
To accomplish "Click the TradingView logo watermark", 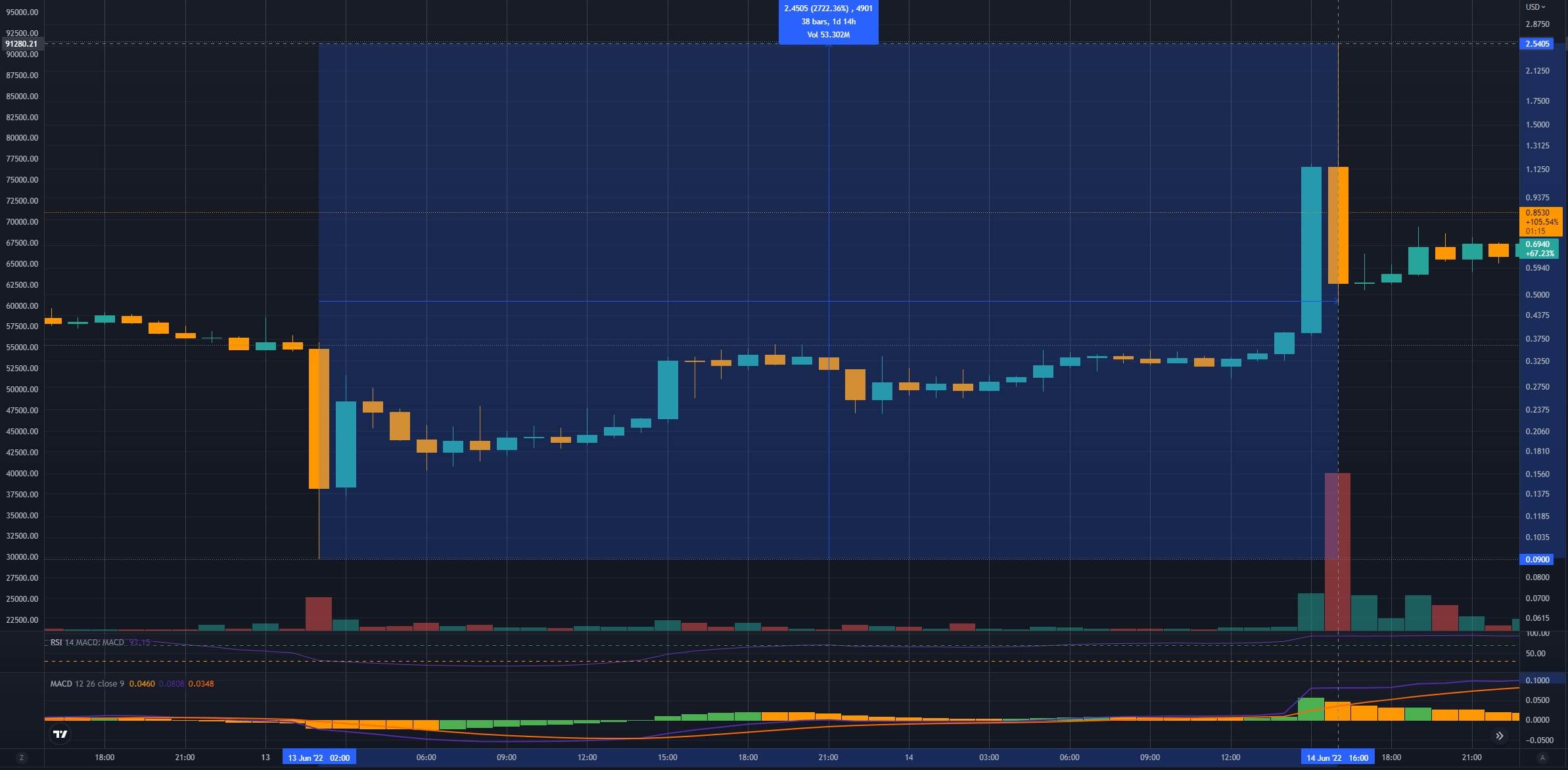I will point(59,735).
